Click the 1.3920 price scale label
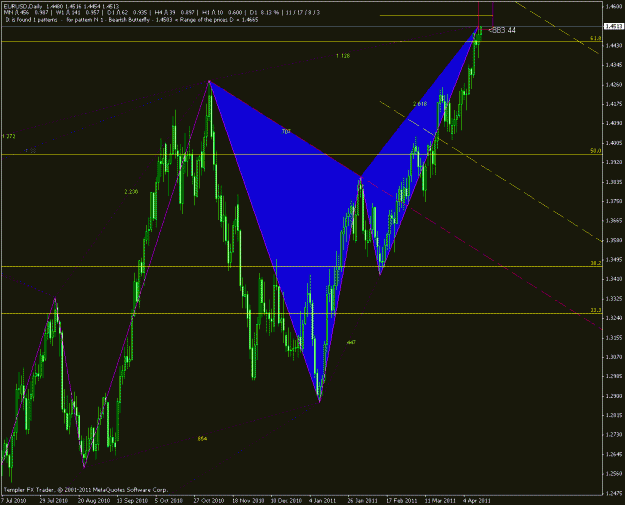The width and height of the screenshot is (625, 505). (x=614, y=162)
